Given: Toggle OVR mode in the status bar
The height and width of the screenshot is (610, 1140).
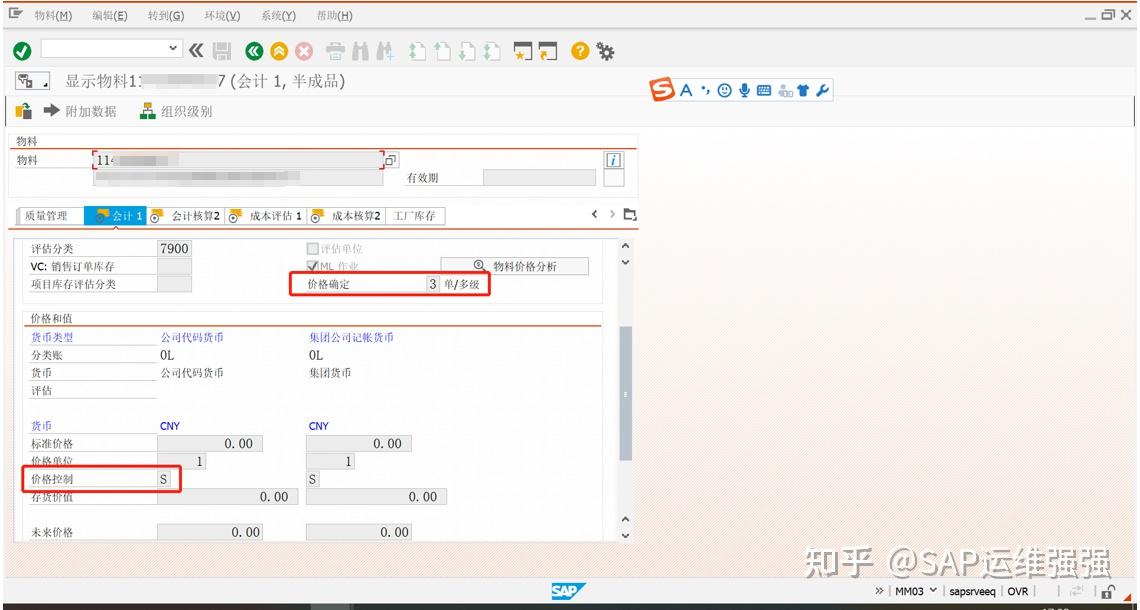Looking at the screenshot, I should coord(1018,591).
